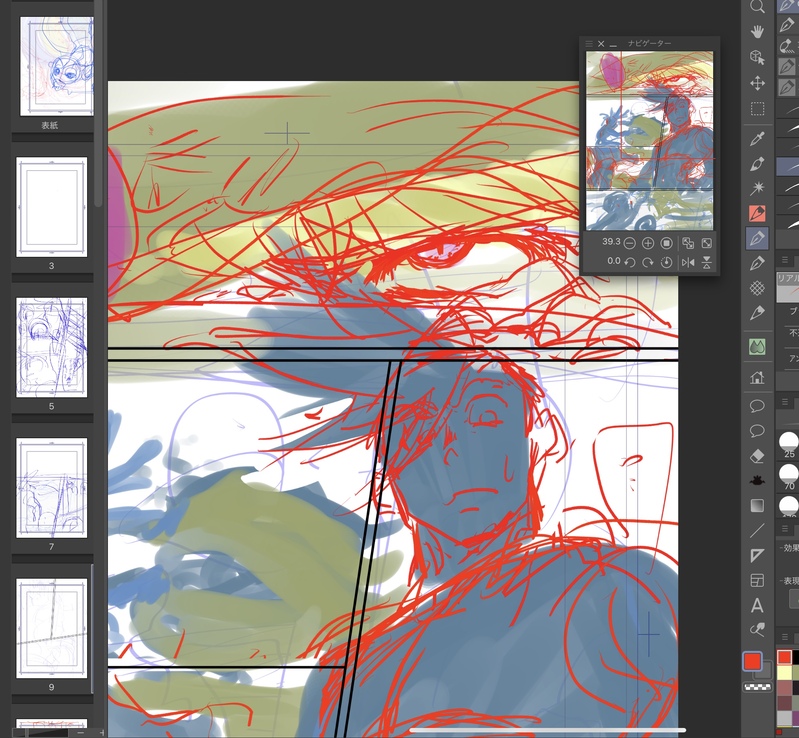This screenshot has width=799, height=738.
Task: Rotate canvas left in Navigator
Action: (629, 262)
